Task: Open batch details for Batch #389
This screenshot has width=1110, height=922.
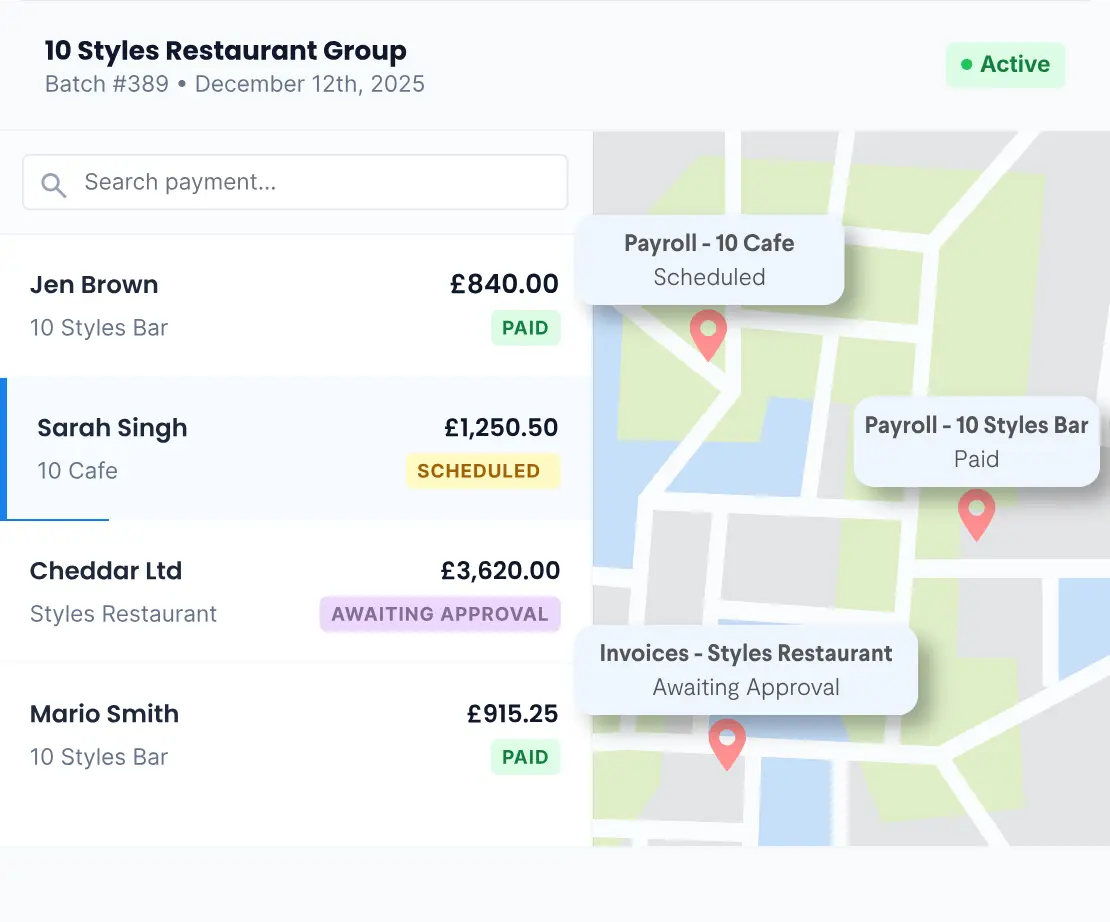Action: (105, 84)
